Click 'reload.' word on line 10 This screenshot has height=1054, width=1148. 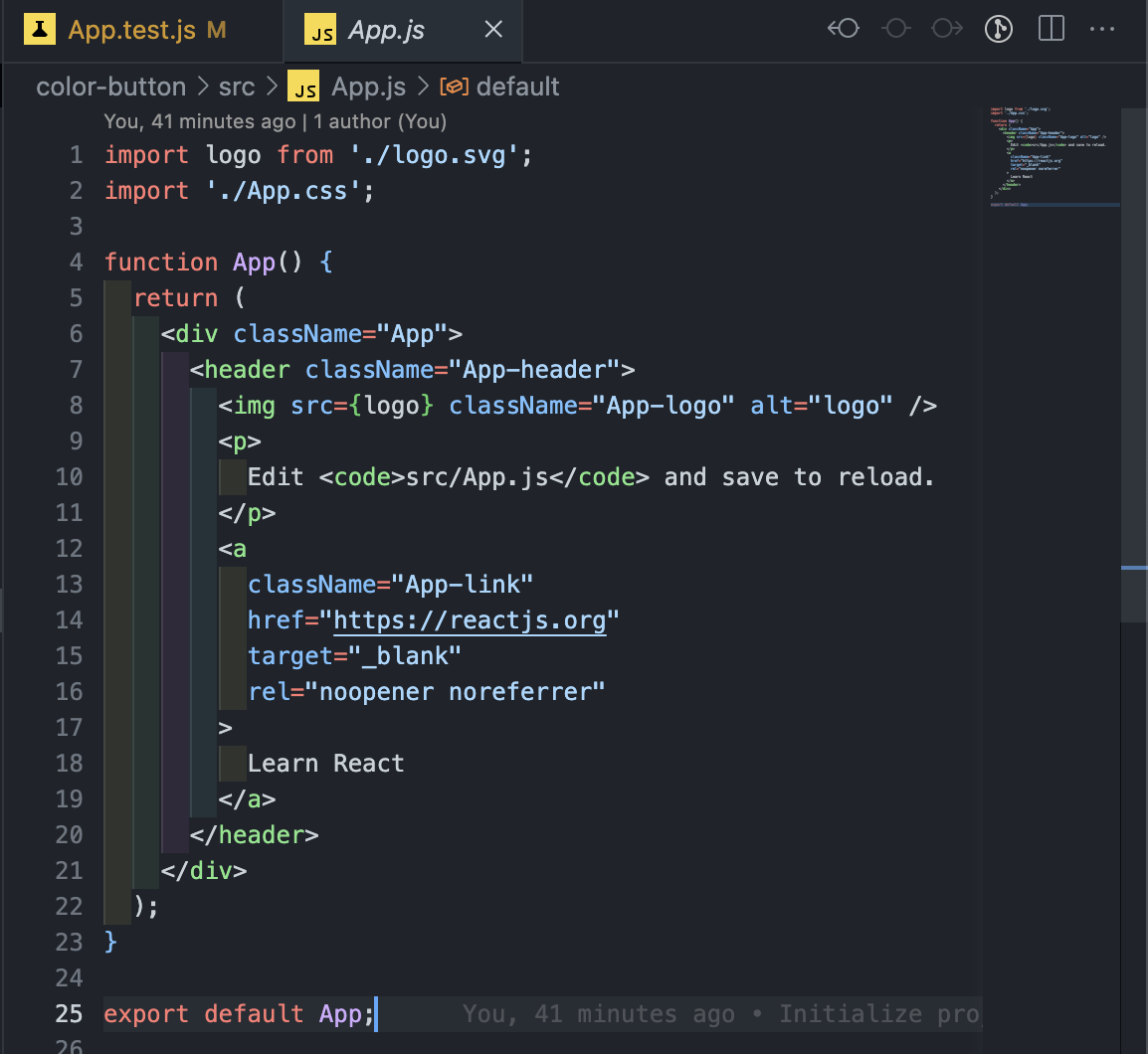[x=886, y=477]
